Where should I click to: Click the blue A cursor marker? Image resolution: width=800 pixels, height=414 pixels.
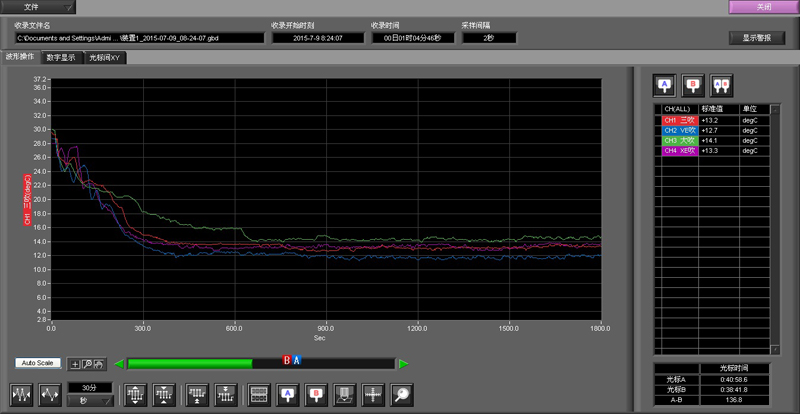point(296,360)
